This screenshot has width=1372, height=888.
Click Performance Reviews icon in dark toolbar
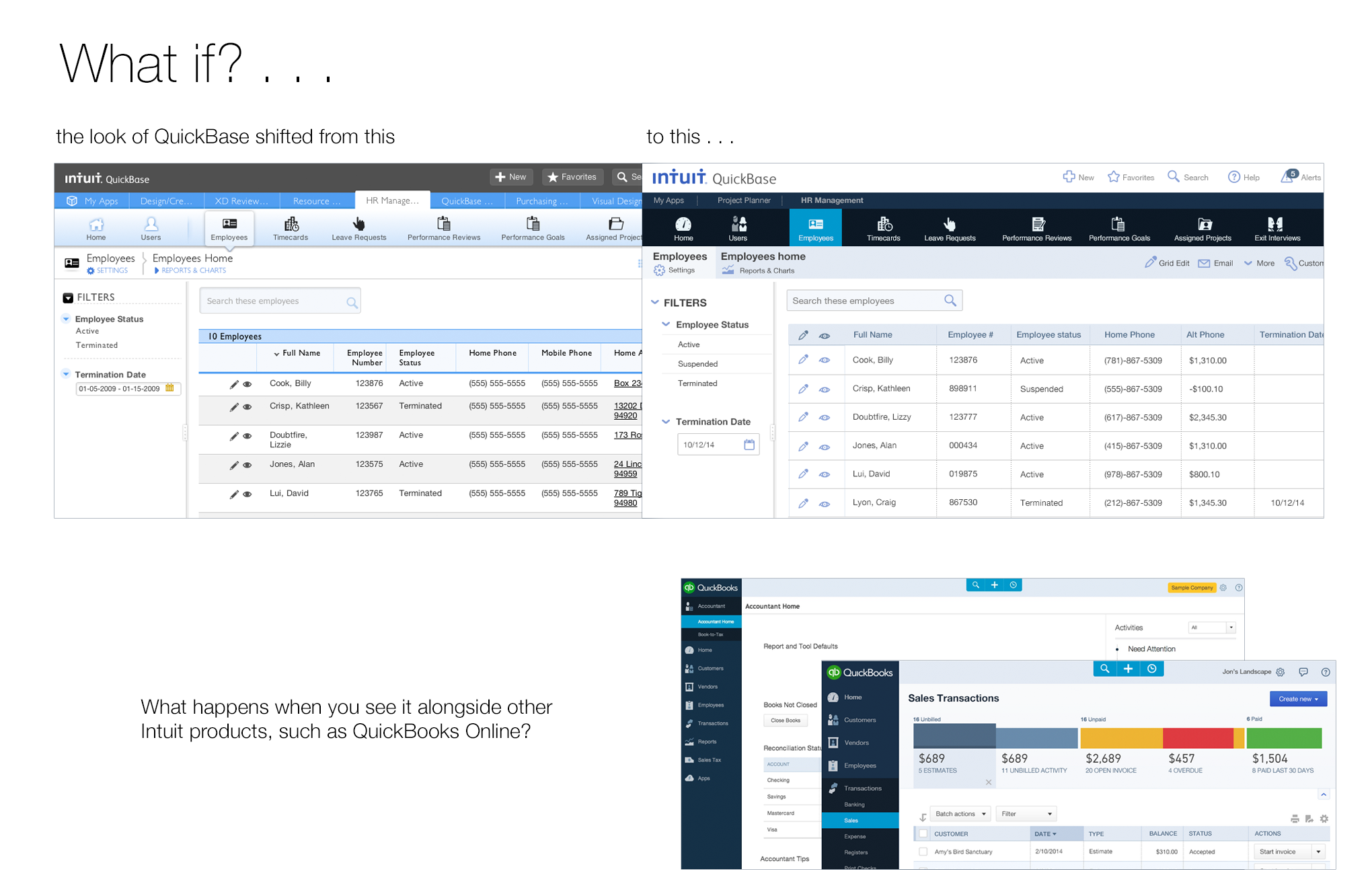(1038, 224)
